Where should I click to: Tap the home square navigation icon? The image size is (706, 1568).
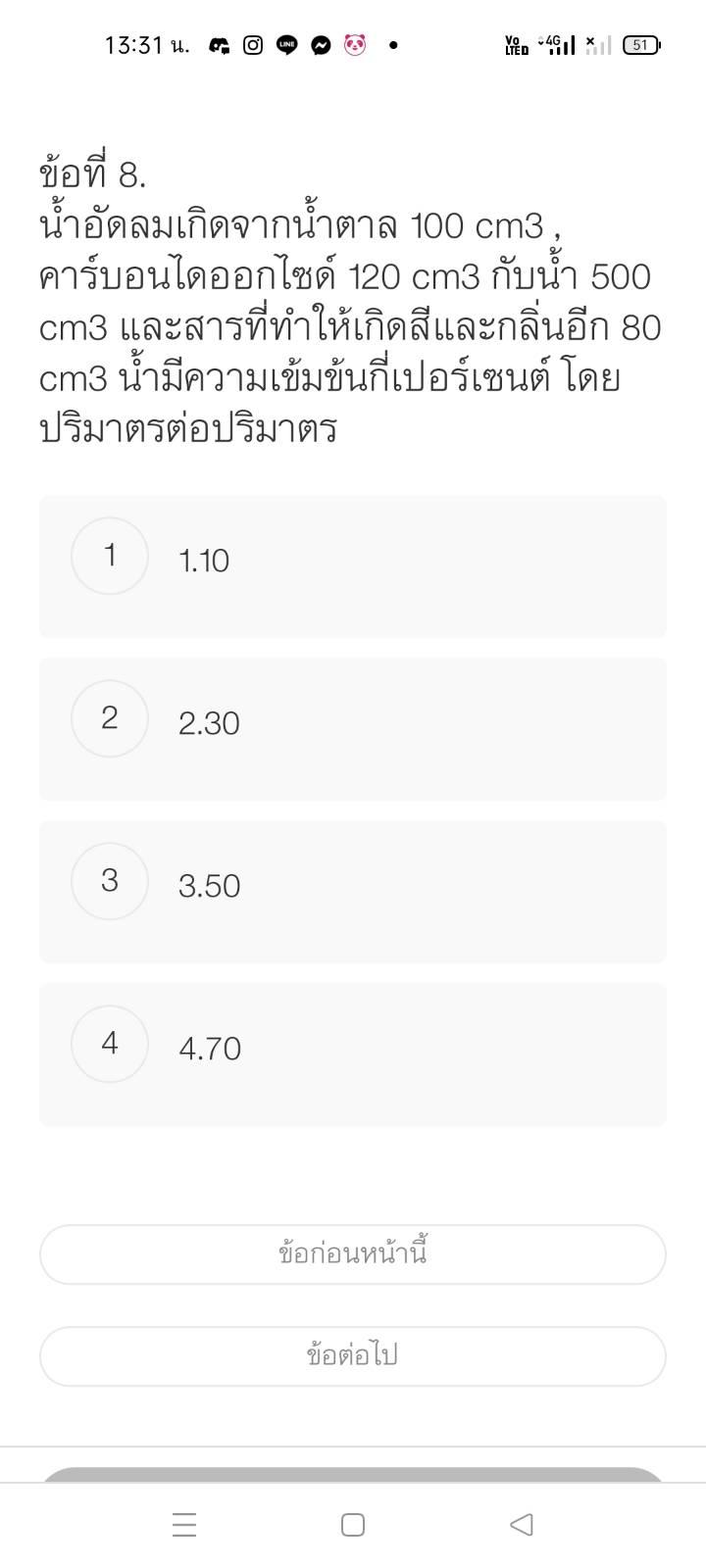(353, 1525)
